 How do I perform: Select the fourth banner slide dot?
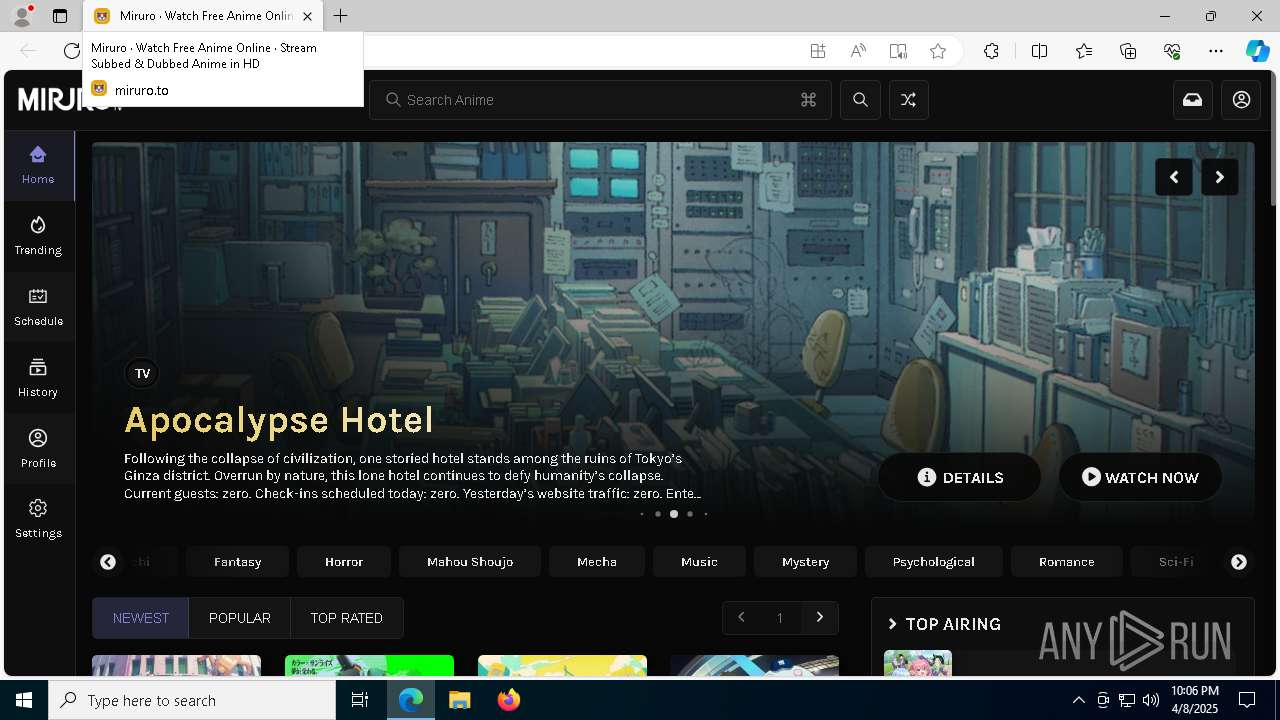tap(690, 514)
